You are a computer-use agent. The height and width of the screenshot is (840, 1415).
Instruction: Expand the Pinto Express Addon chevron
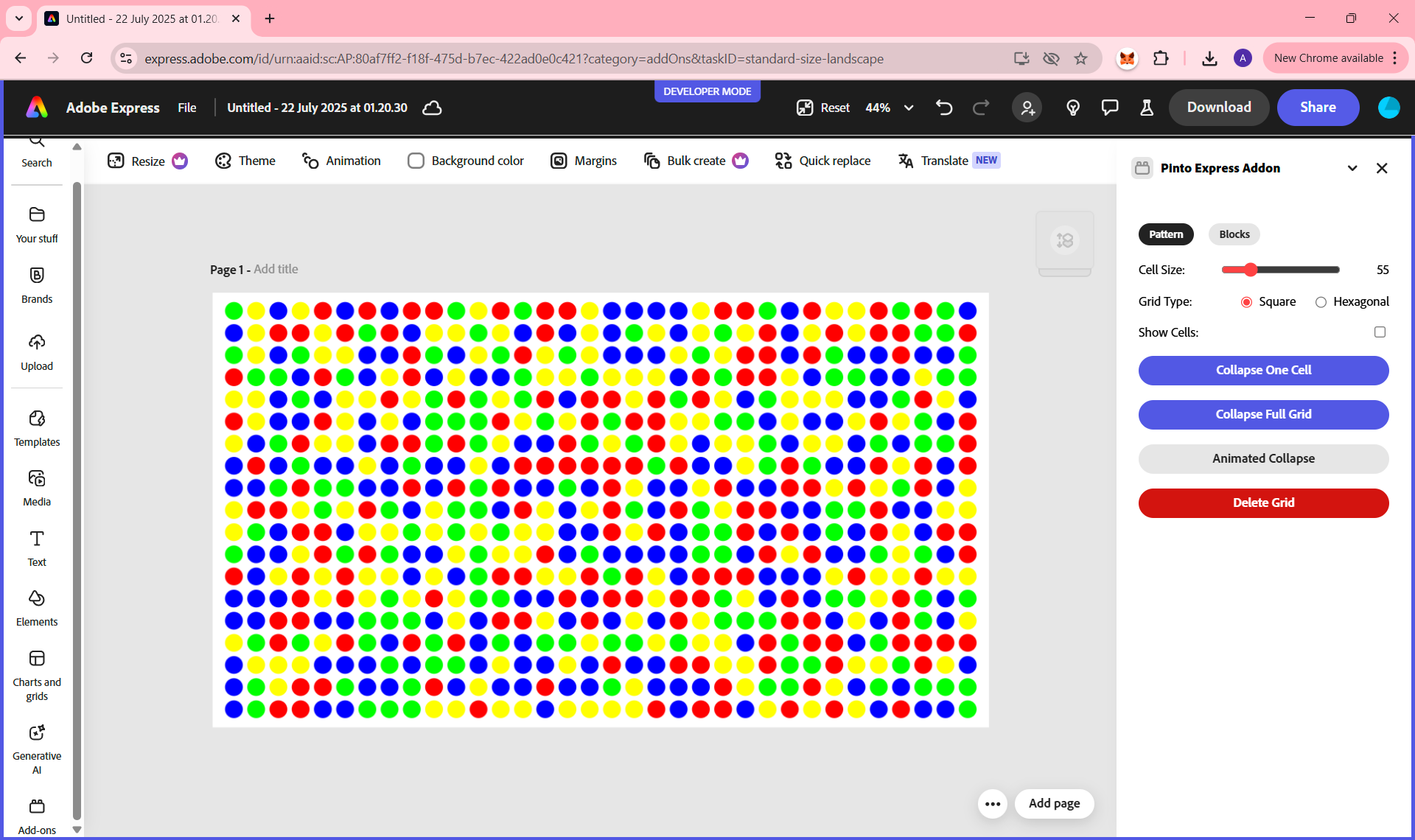1352,168
